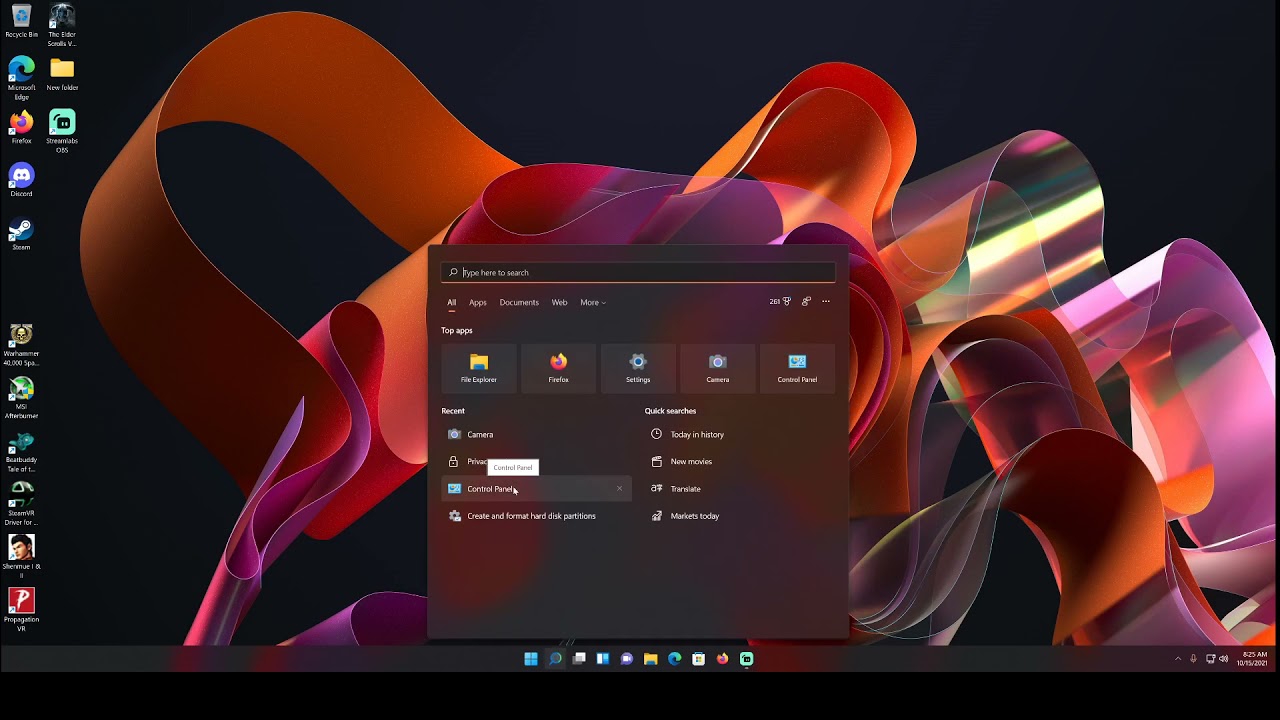Open Control Panel tile in Top apps
The image size is (1280, 720).
coord(797,368)
